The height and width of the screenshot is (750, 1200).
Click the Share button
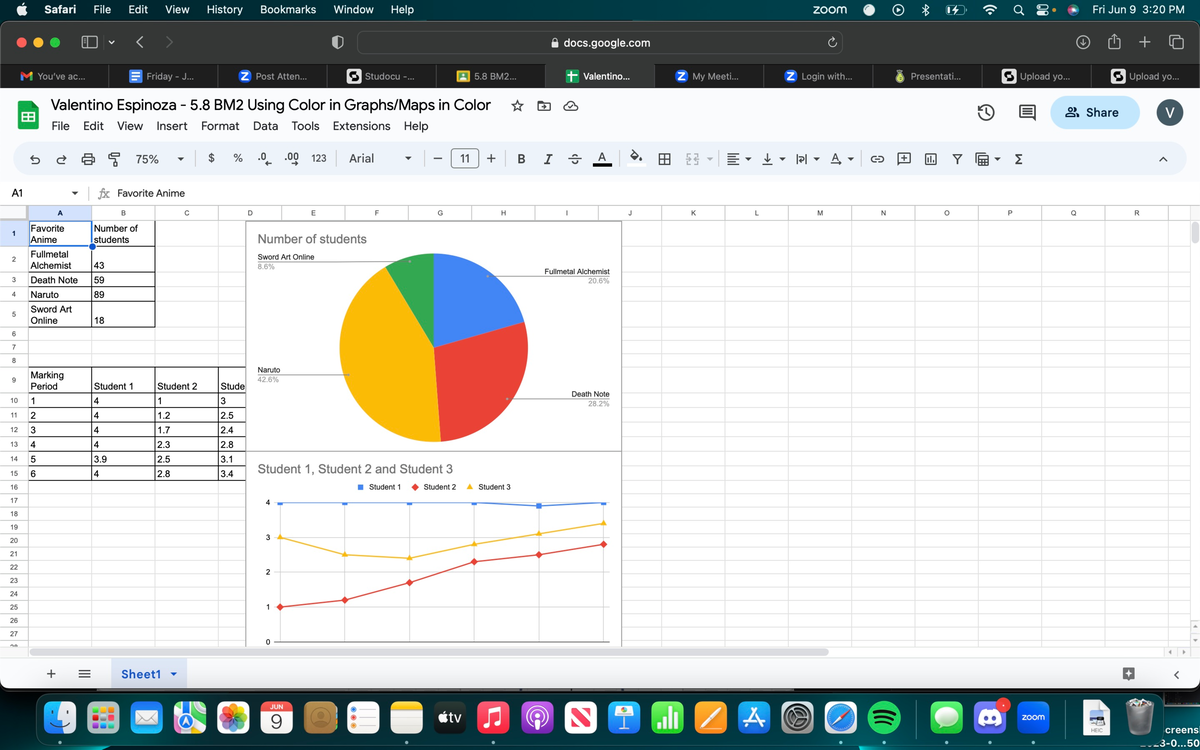(x=1094, y=113)
